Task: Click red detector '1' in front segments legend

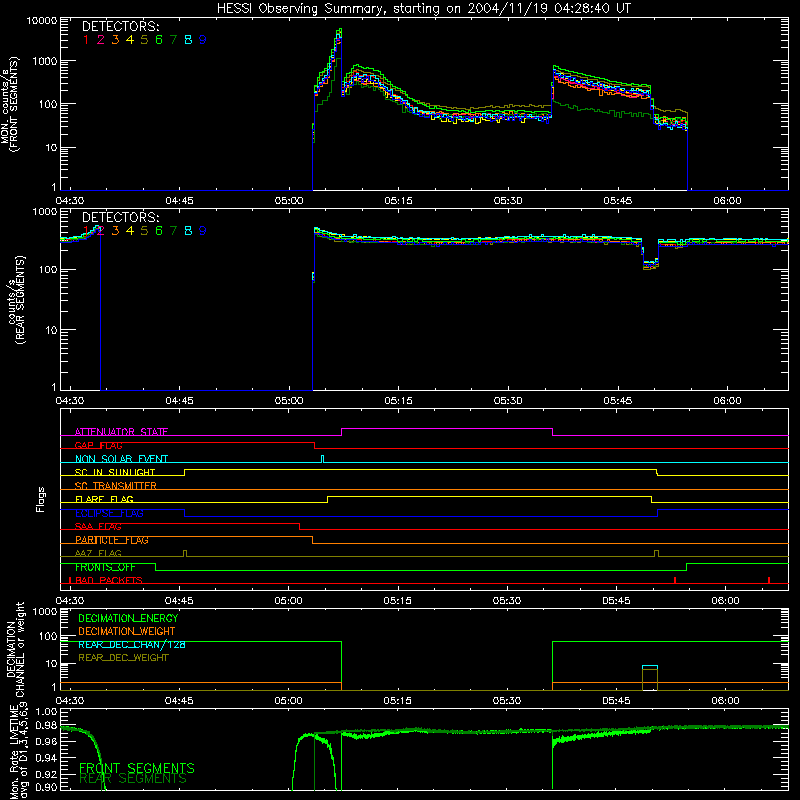Action: (x=86, y=40)
